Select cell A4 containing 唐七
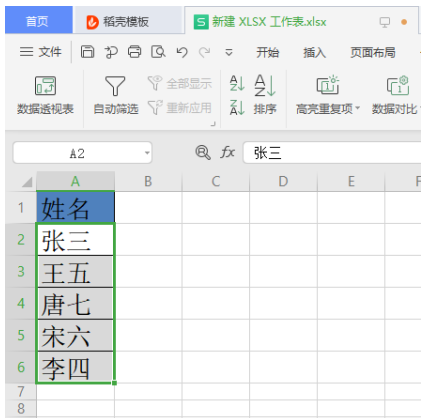Screen dimensions: 425x418 (x=75, y=304)
